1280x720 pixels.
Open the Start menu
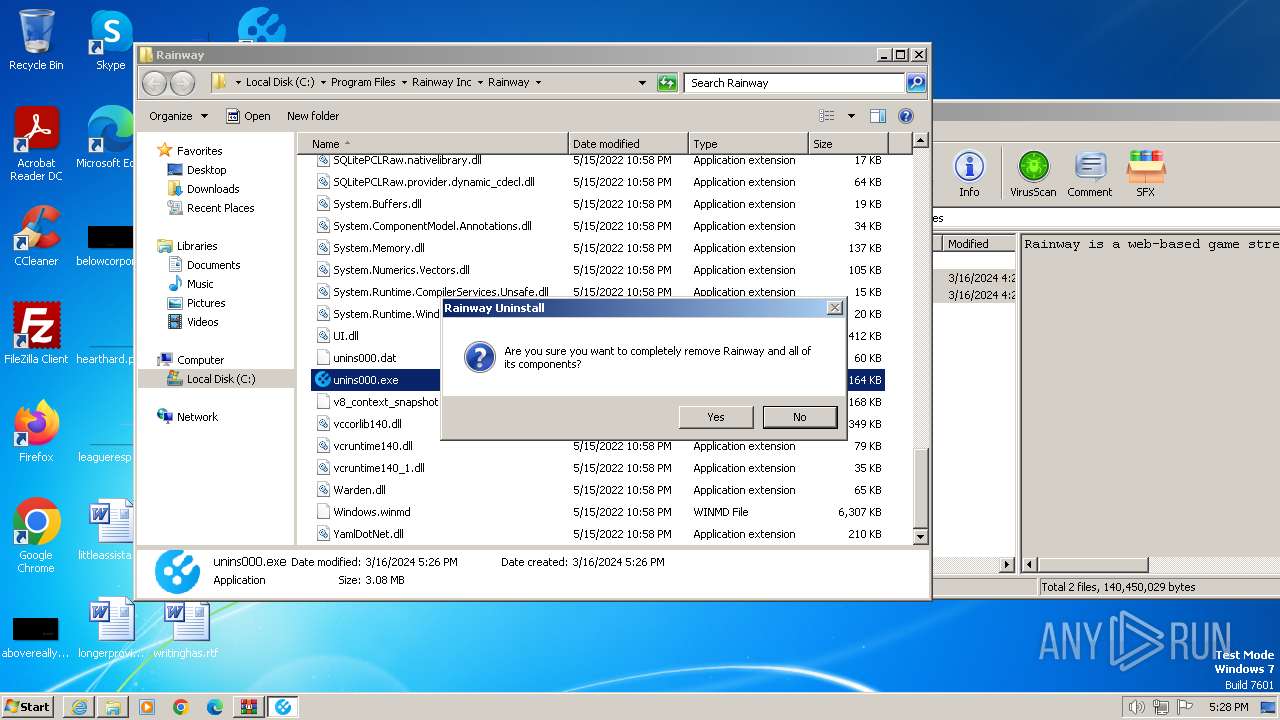[x=28, y=706]
